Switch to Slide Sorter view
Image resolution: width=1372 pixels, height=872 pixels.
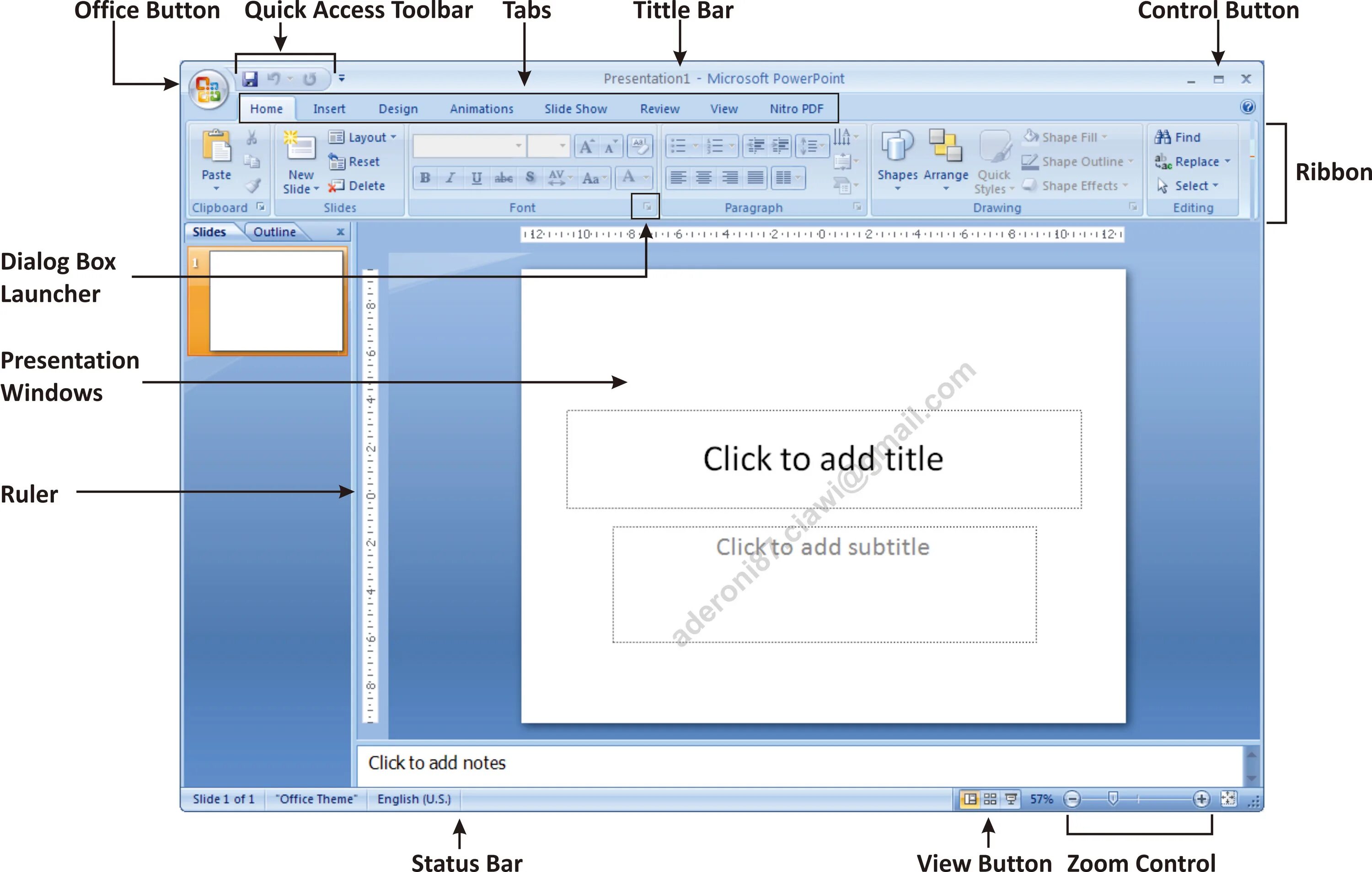coord(990,799)
